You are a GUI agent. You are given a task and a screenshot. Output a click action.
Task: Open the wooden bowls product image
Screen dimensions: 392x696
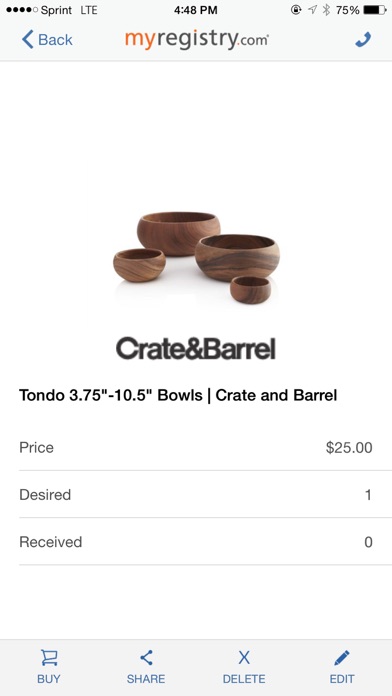coord(196,257)
